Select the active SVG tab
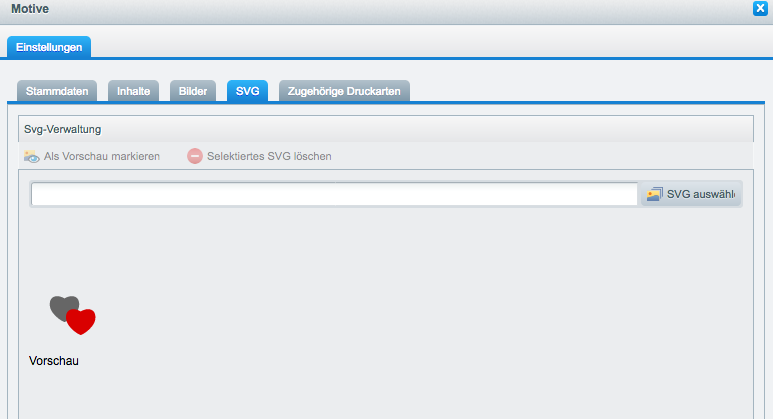This screenshot has width=773, height=419. click(x=247, y=91)
